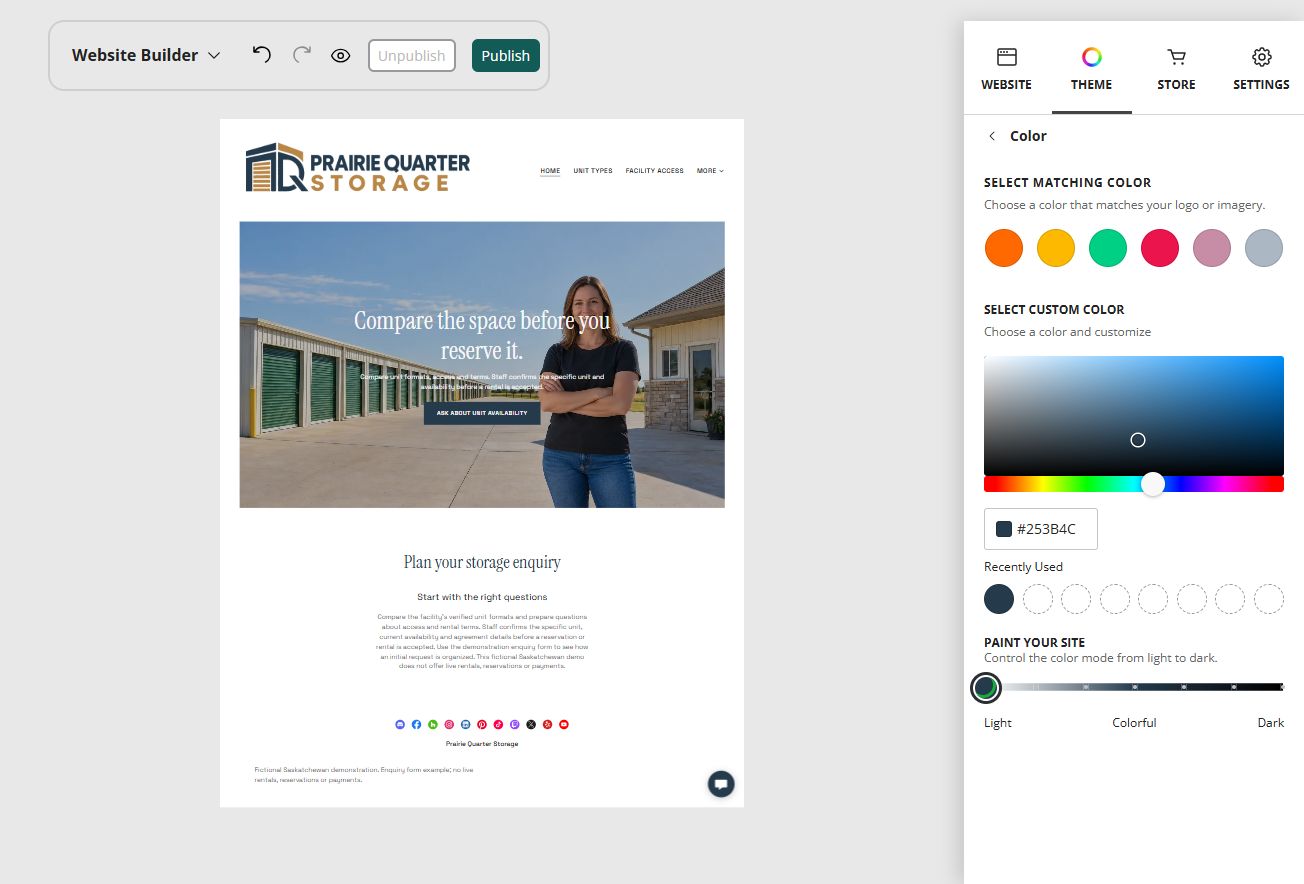This screenshot has width=1304, height=884.
Task: Expand the MORE nav dropdown
Action: (710, 171)
